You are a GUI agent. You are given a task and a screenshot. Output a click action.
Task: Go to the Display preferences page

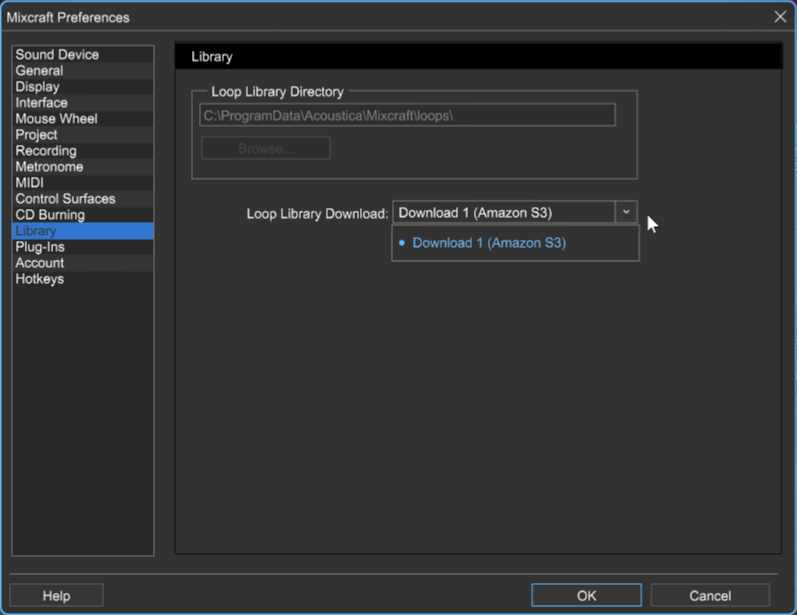(x=83, y=87)
